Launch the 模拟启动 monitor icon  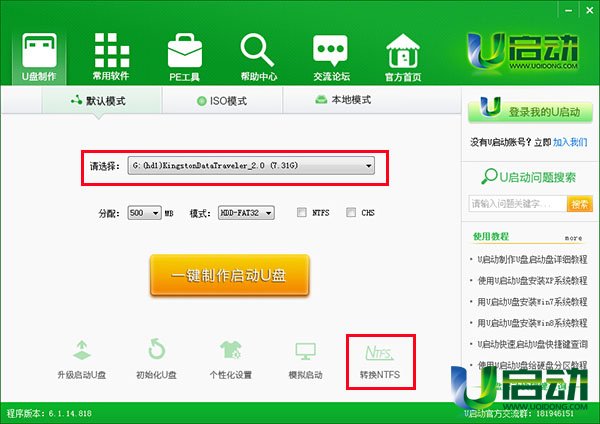[x=305, y=352]
